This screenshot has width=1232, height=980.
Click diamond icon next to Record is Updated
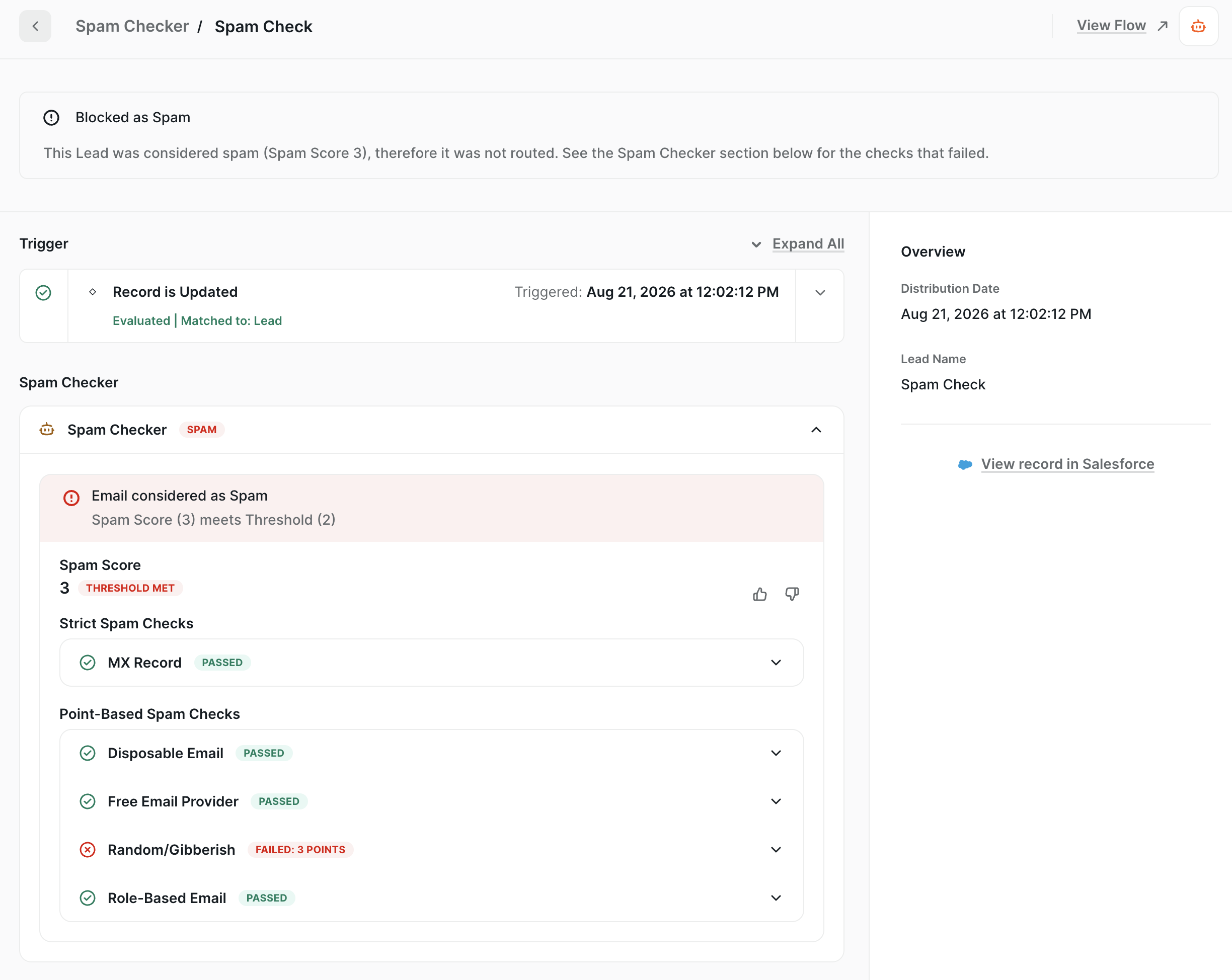[x=93, y=292]
